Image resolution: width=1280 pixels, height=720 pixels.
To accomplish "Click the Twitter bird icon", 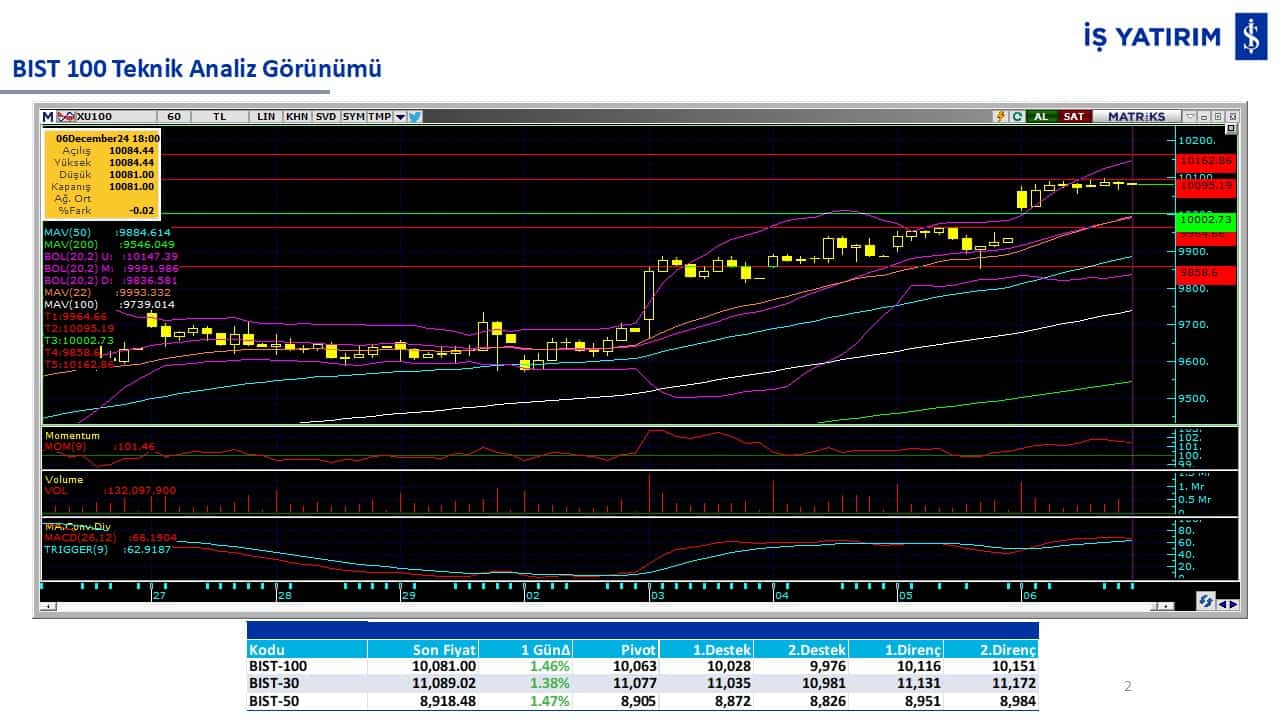I will click(x=415, y=116).
